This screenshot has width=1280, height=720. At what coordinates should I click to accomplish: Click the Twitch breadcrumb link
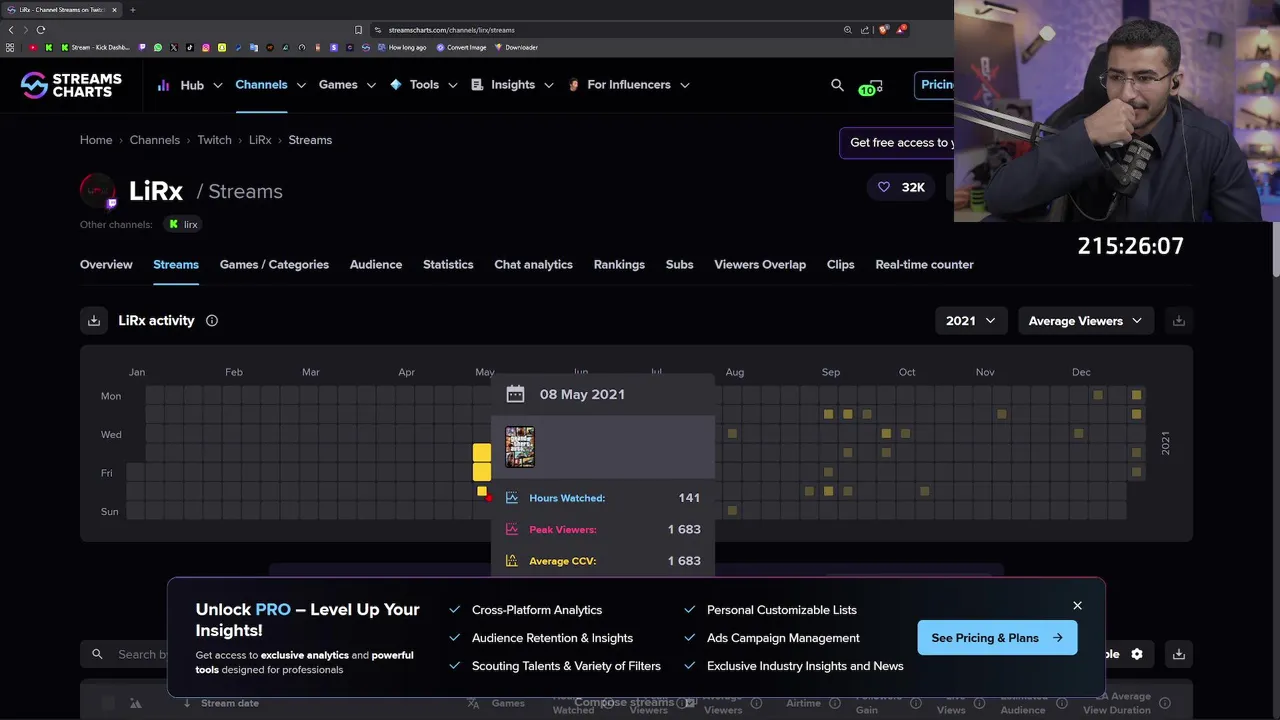click(x=214, y=140)
